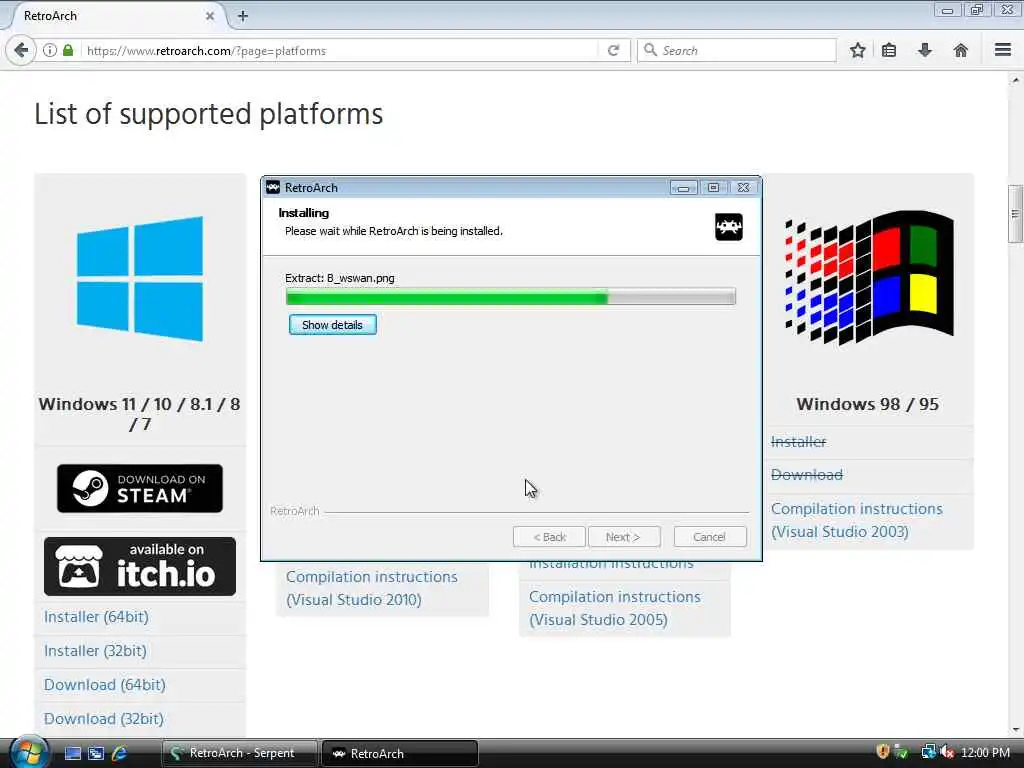1024x768 pixels.
Task: Select the RetroArch browser tab
Action: click(x=114, y=16)
